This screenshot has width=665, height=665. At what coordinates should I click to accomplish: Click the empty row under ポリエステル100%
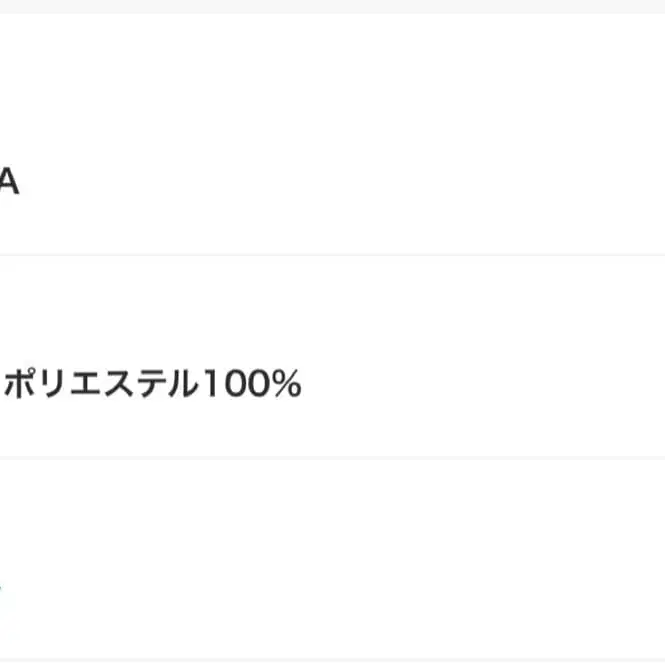(x=332, y=560)
